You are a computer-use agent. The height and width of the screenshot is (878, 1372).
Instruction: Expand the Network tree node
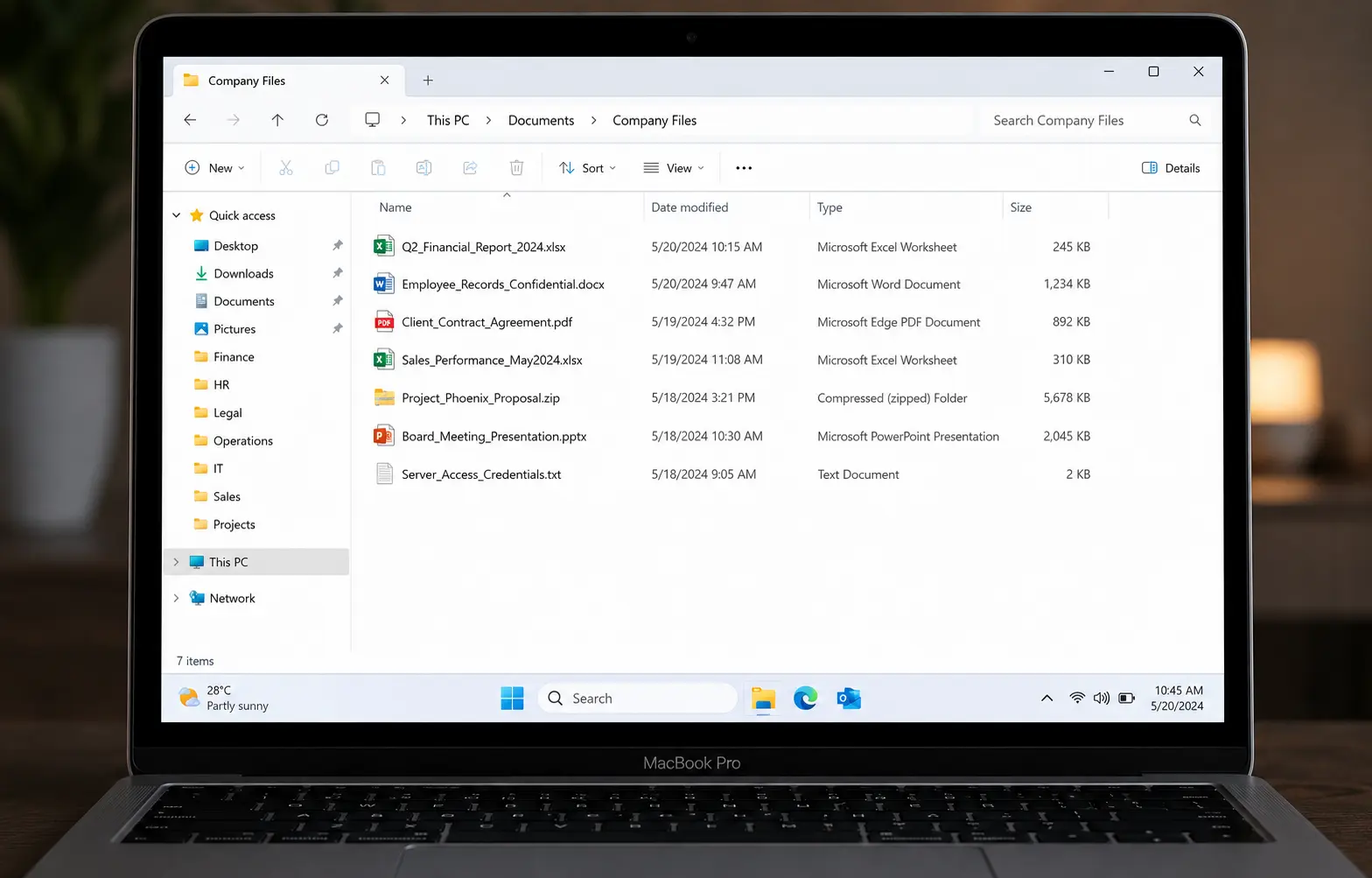(176, 598)
